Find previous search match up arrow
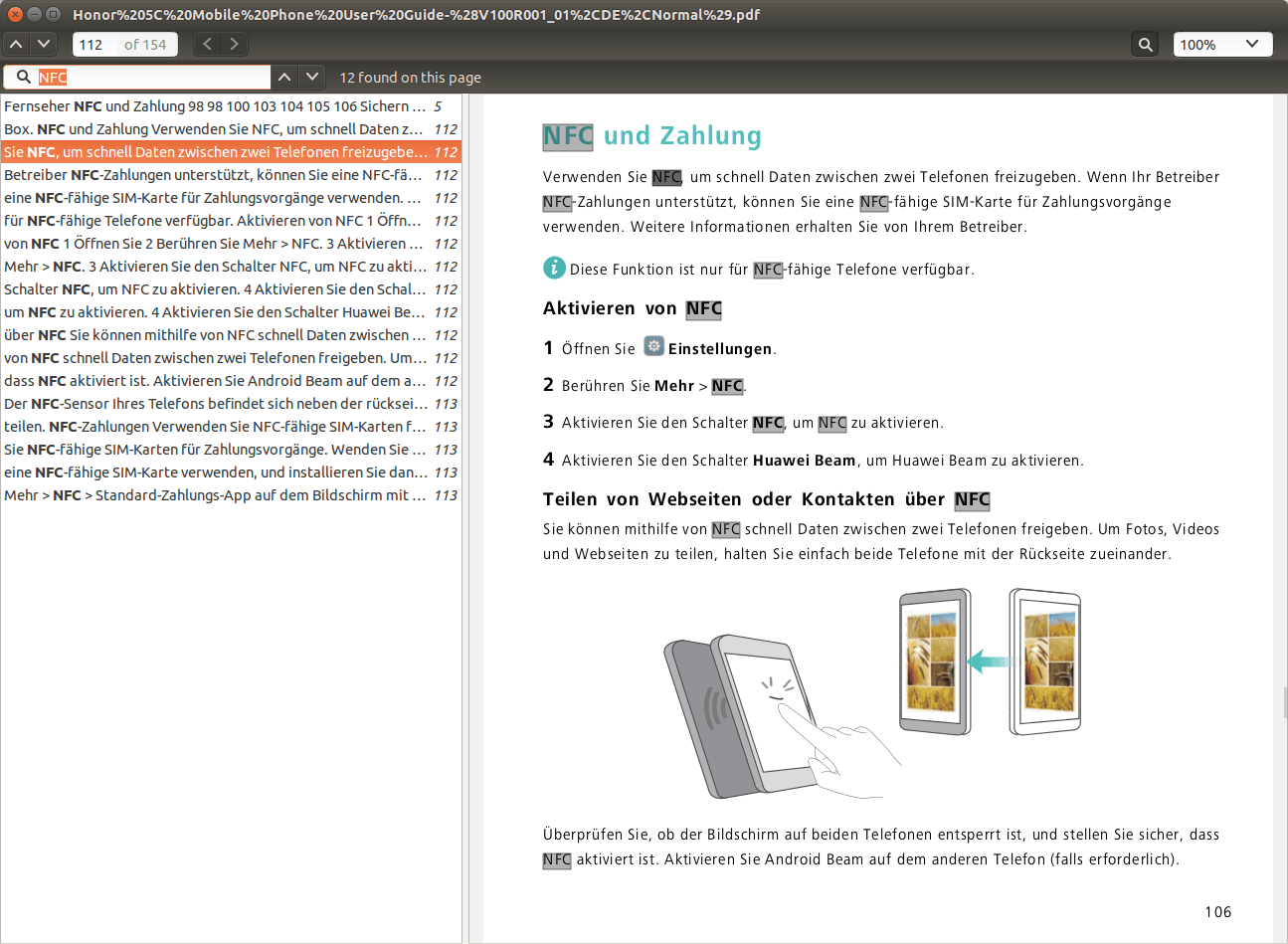1288x944 pixels. (x=284, y=77)
